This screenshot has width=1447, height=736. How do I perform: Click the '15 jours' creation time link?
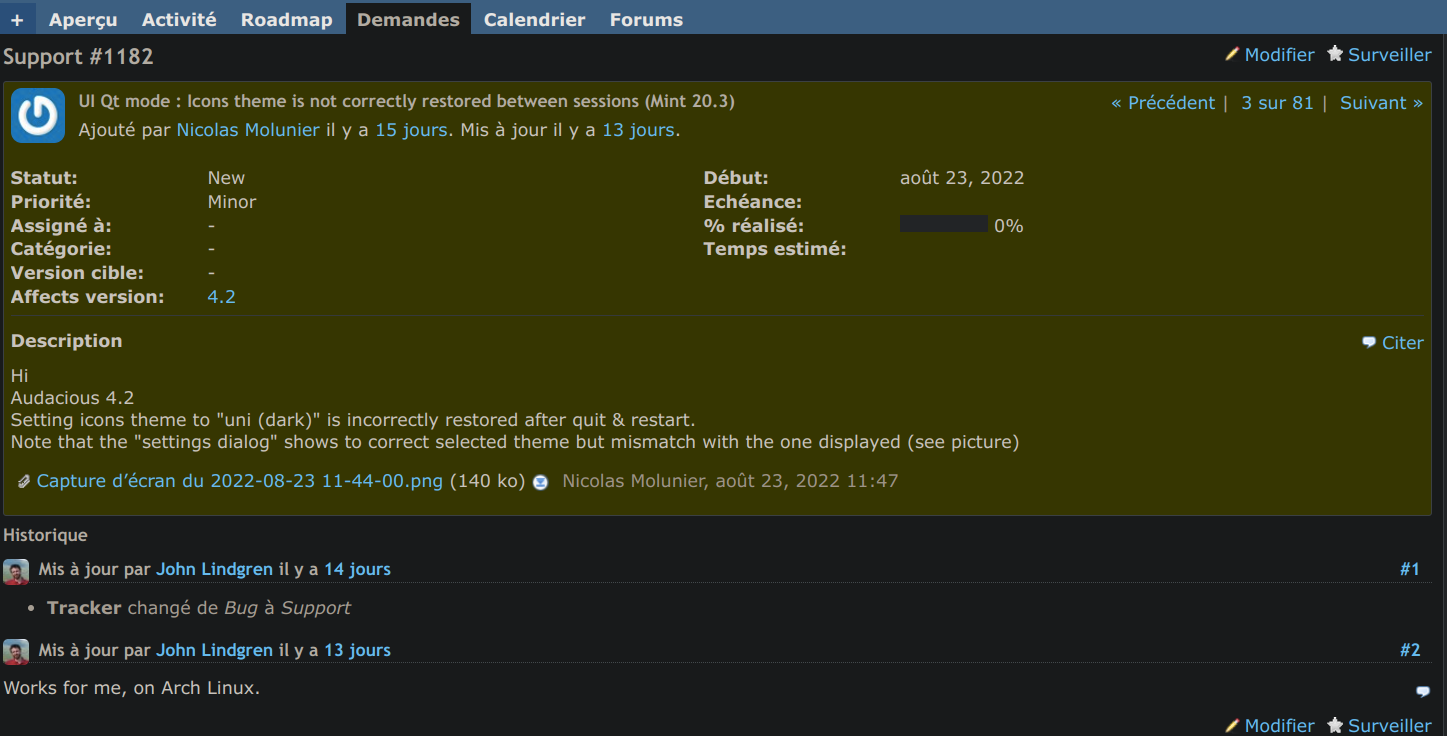click(411, 130)
